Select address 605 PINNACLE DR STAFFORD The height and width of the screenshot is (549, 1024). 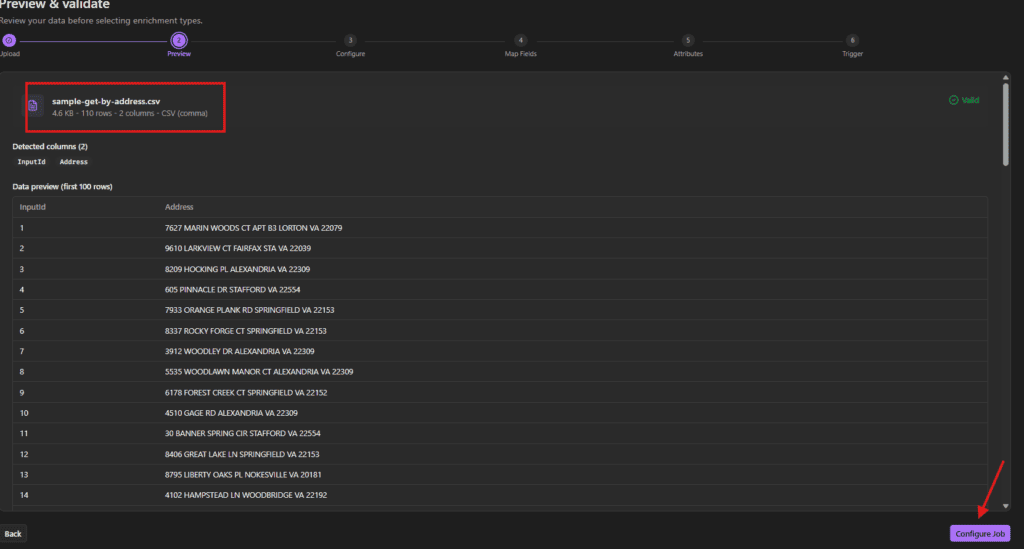[x=232, y=289]
